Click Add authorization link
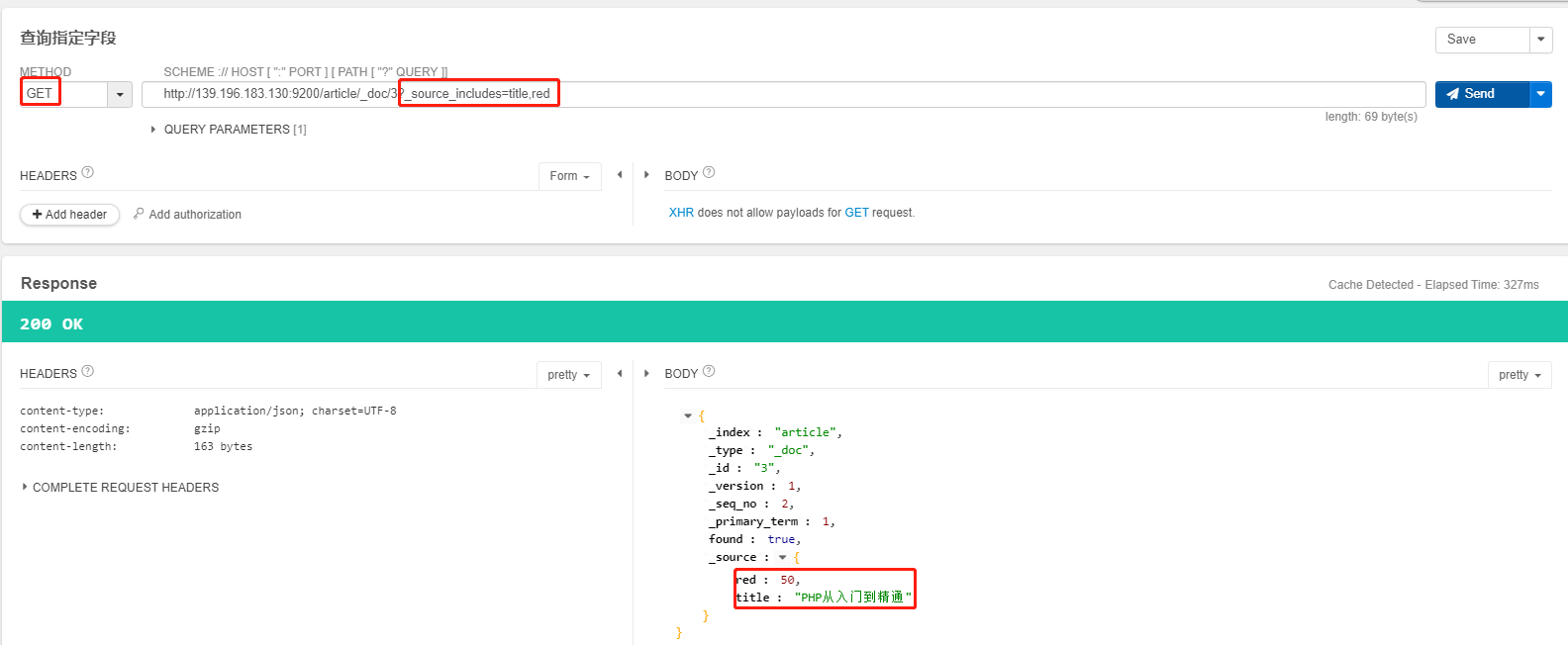 [x=195, y=215]
